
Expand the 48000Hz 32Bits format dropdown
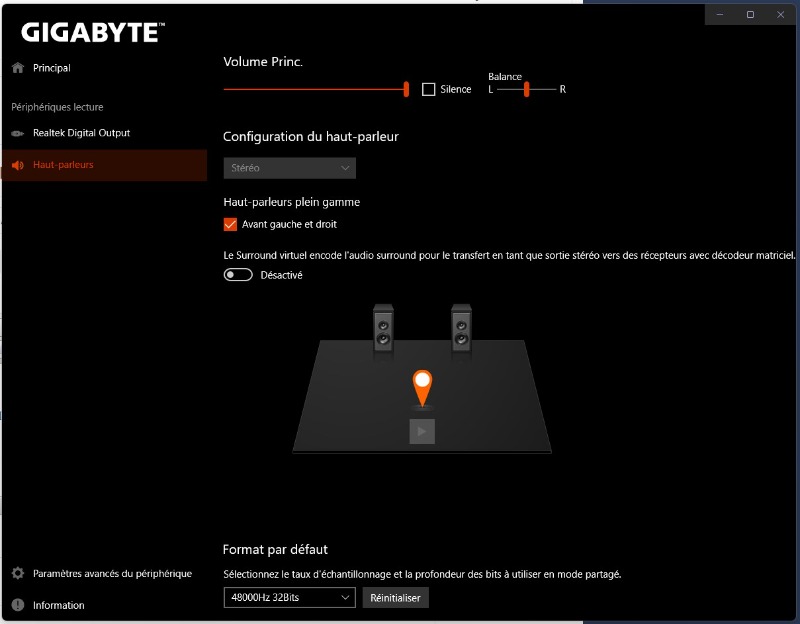[289, 597]
